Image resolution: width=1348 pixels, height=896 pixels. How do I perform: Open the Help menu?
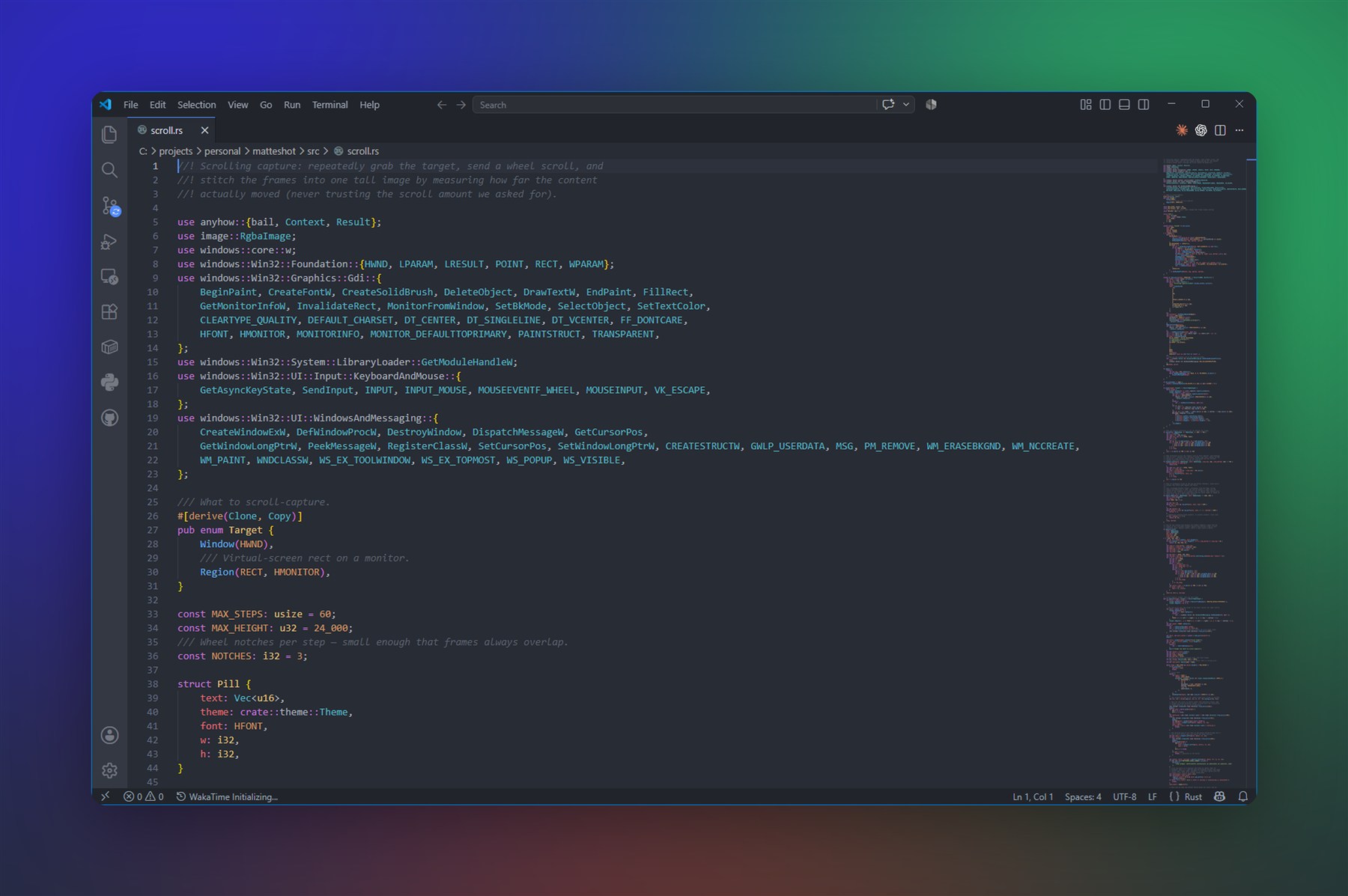point(369,105)
